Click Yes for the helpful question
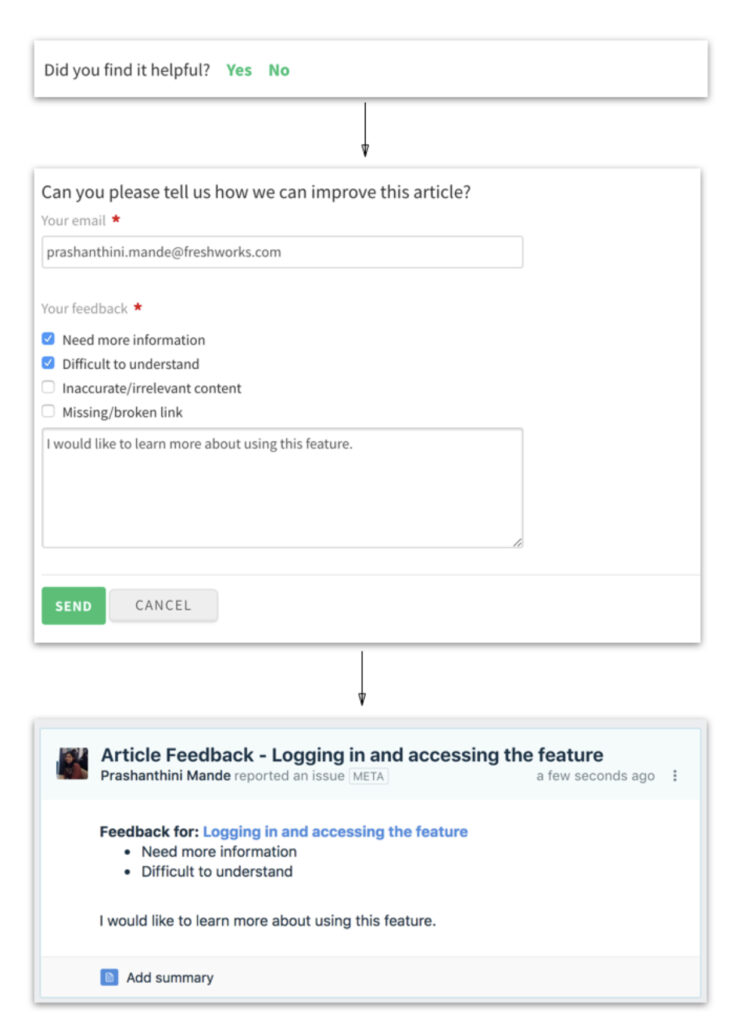Image resolution: width=742 pixels, height=1024 pixels. (238, 70)
